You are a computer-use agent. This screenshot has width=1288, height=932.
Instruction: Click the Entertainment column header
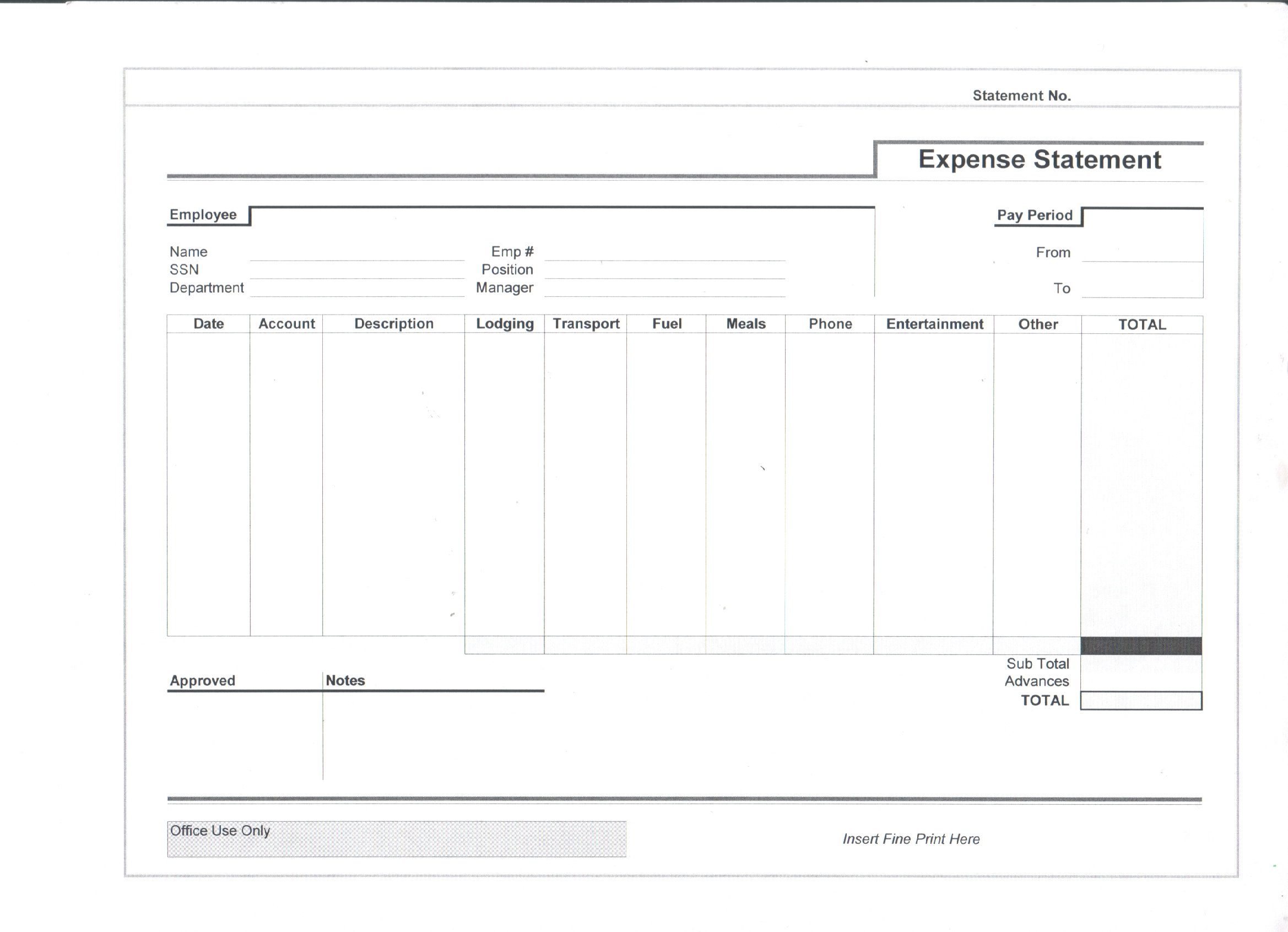(934, 324)
